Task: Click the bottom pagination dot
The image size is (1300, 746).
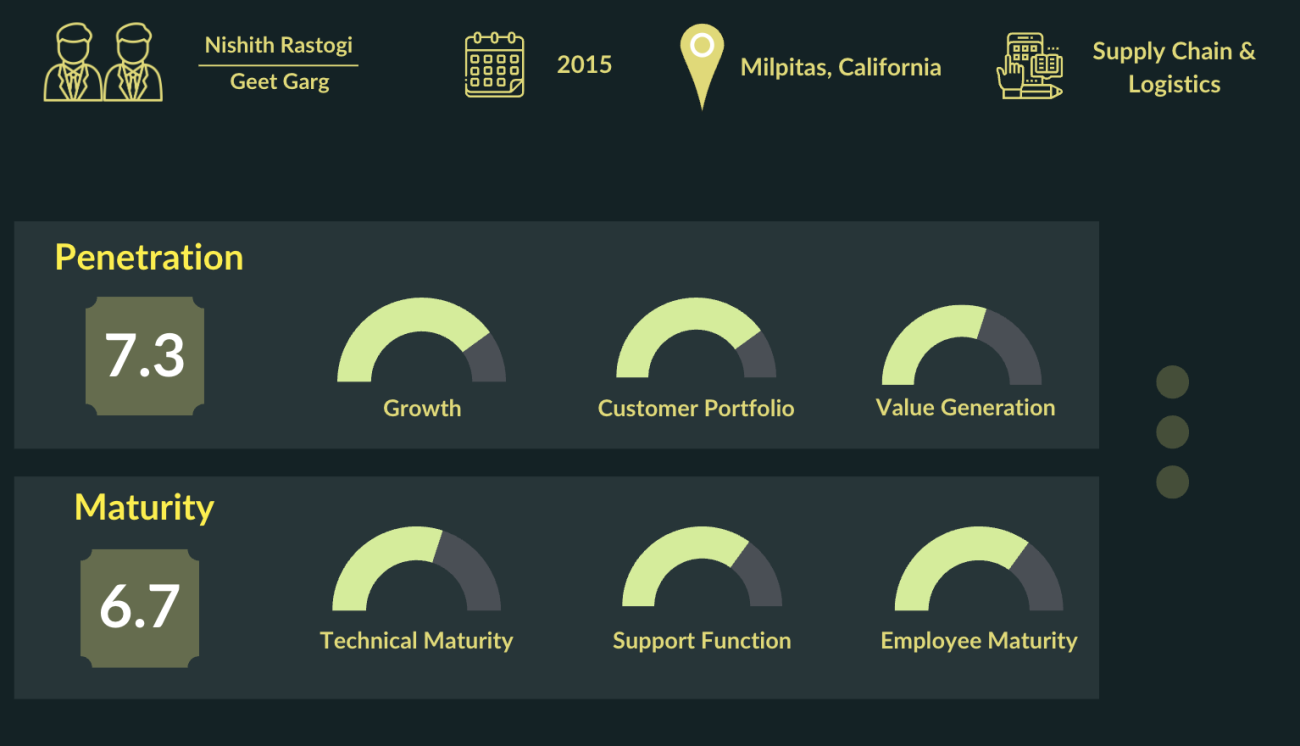Action: point(1172,482)
